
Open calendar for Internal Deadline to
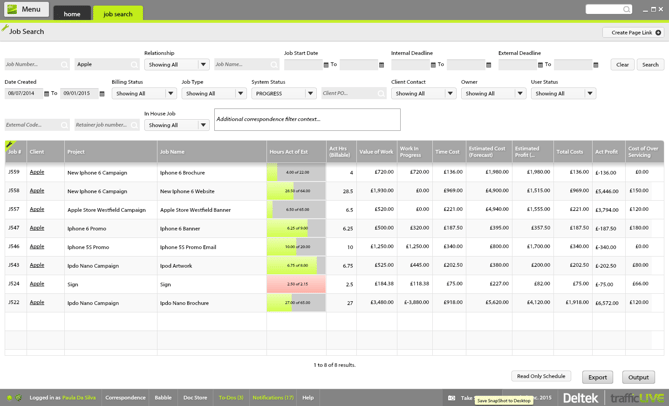click(x=489, y=65)
